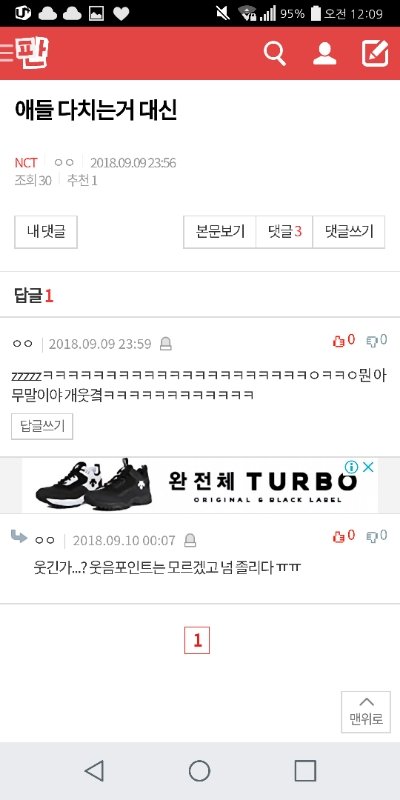
Task: Like the first comment with thumbs up
Action: (343, 341)
